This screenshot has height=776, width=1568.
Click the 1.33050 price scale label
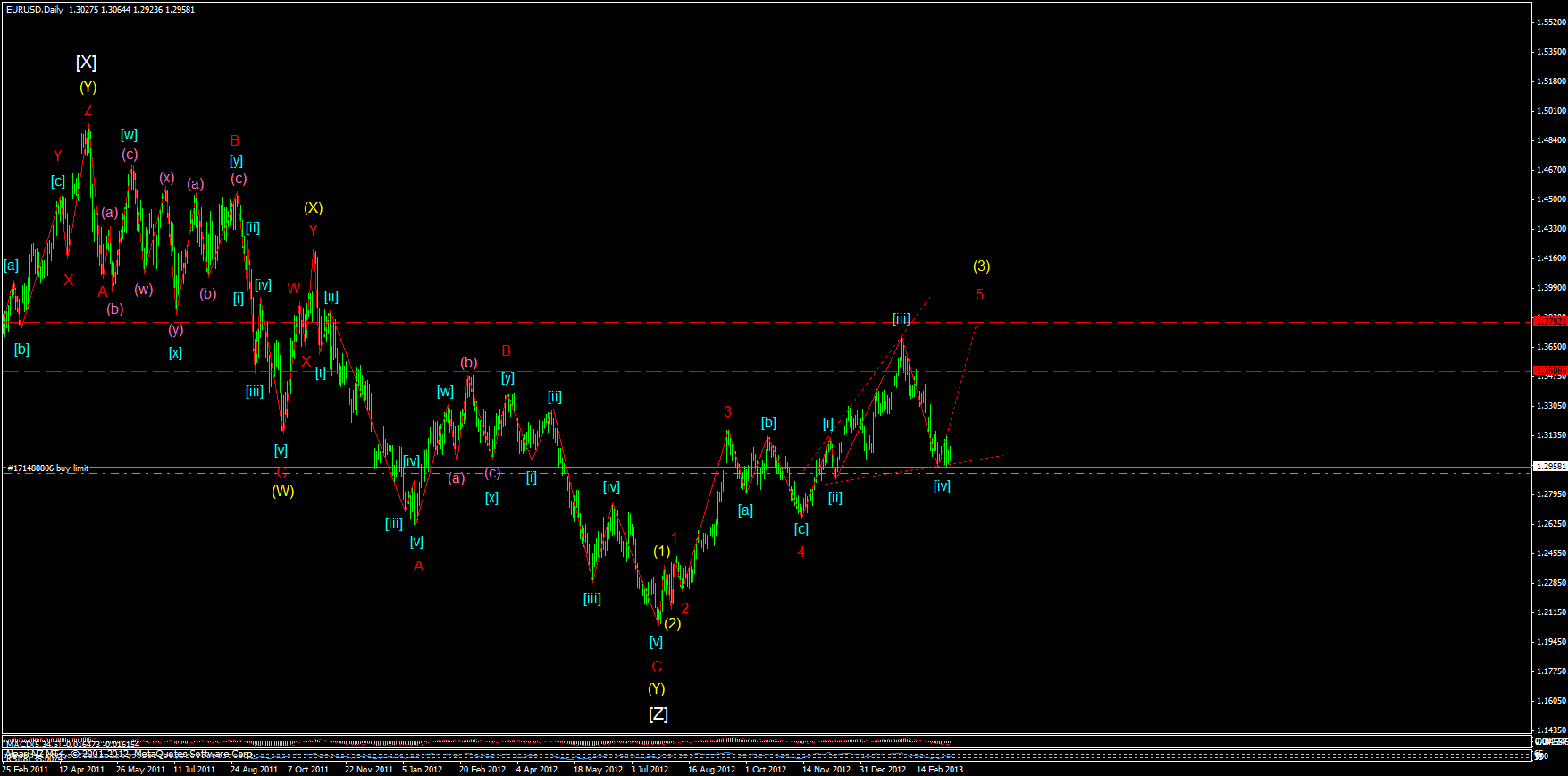pos(1551,406)
